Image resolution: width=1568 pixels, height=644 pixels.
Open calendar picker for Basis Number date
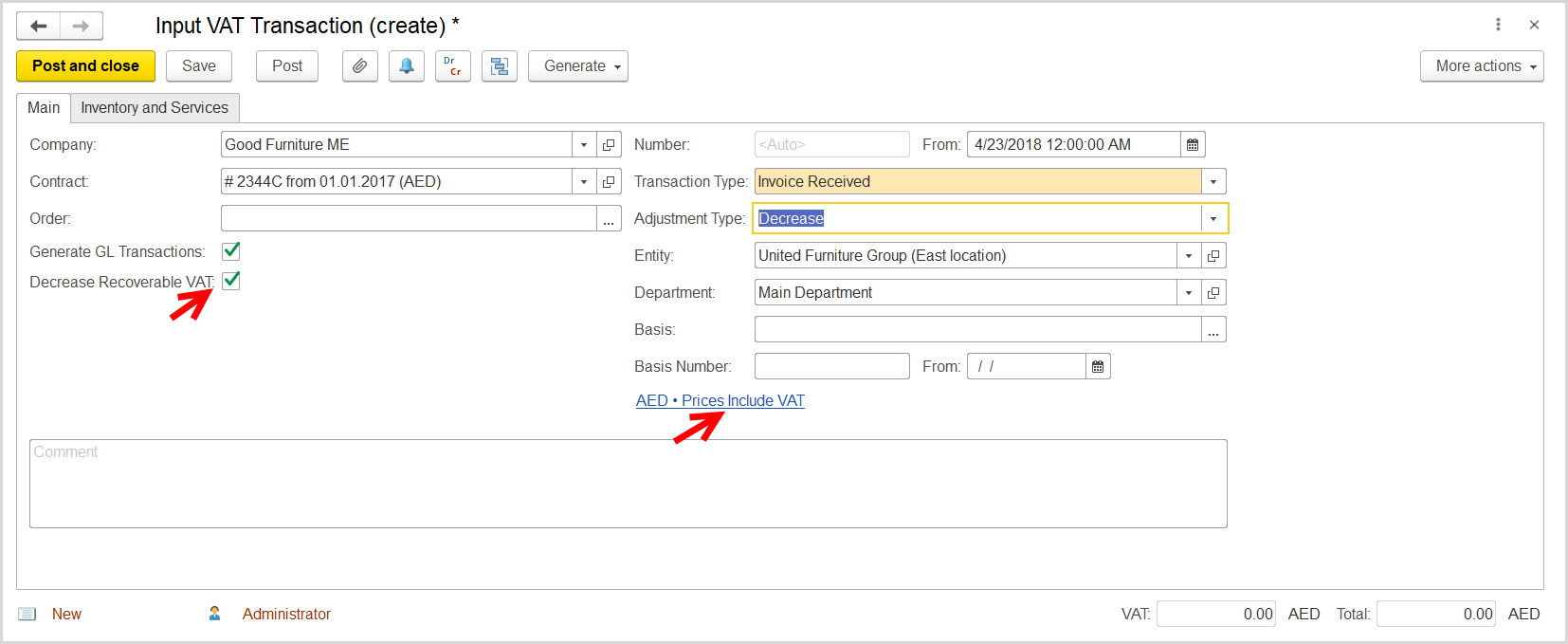tap(1098, 367)
